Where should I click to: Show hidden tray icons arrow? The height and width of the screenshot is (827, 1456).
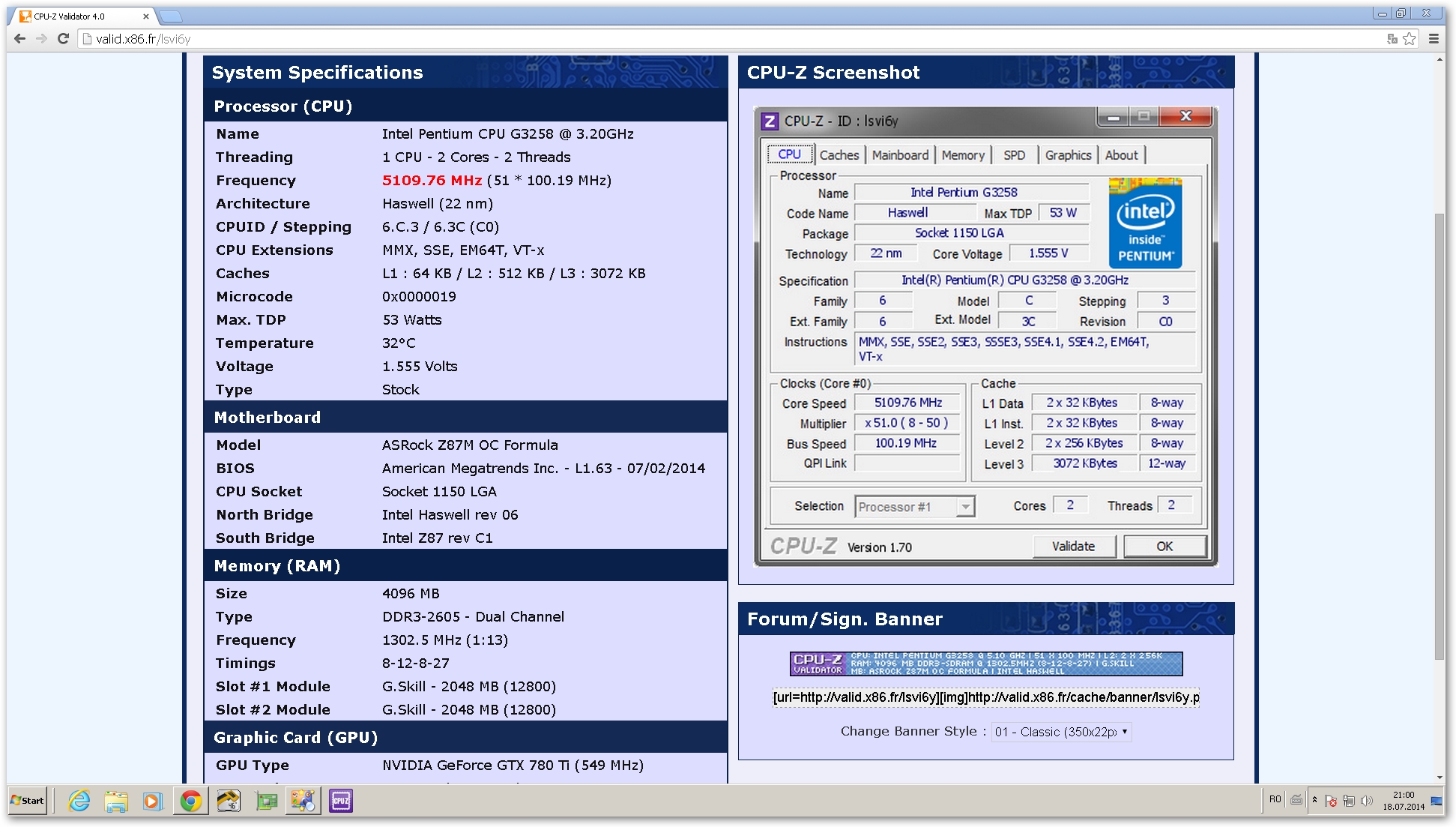[x=1314, y=800]
